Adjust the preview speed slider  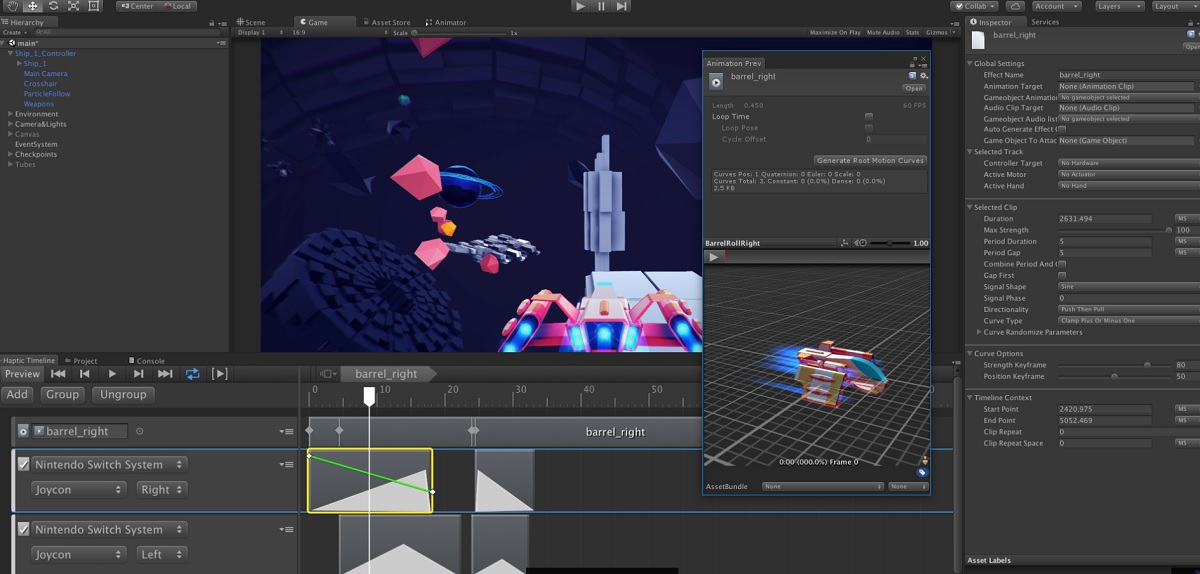coord(890,243)
